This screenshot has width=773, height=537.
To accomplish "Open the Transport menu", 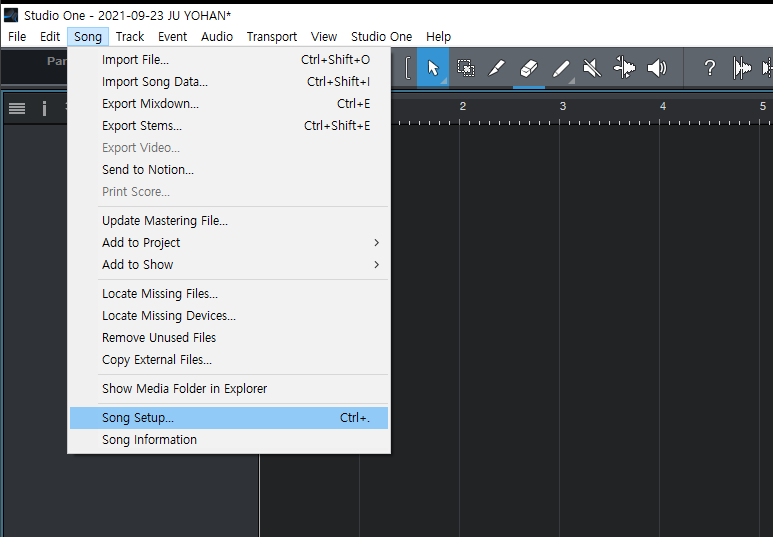I will (x=272, y=36).
